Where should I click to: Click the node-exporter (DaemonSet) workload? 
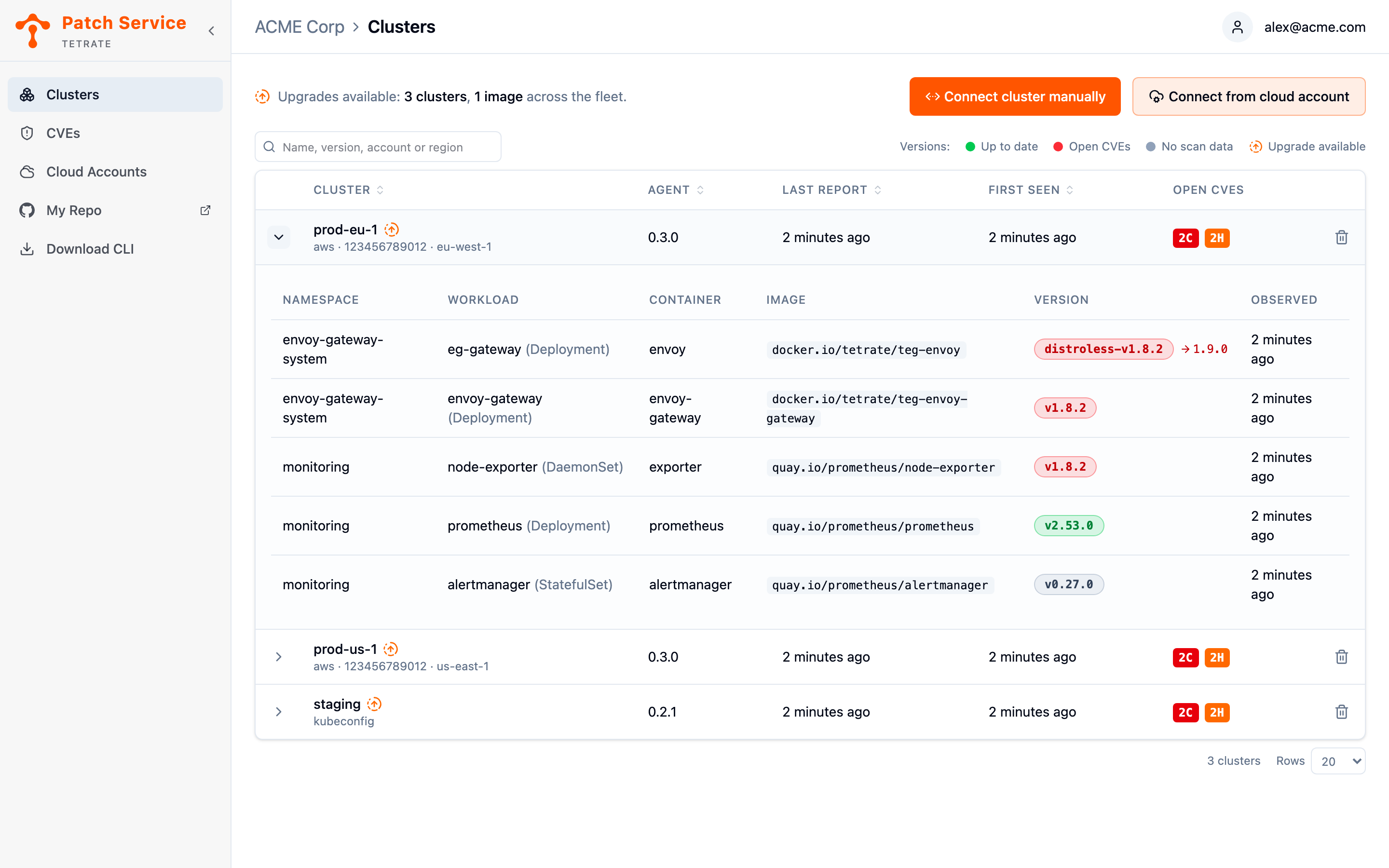click(x=535, y=467)
